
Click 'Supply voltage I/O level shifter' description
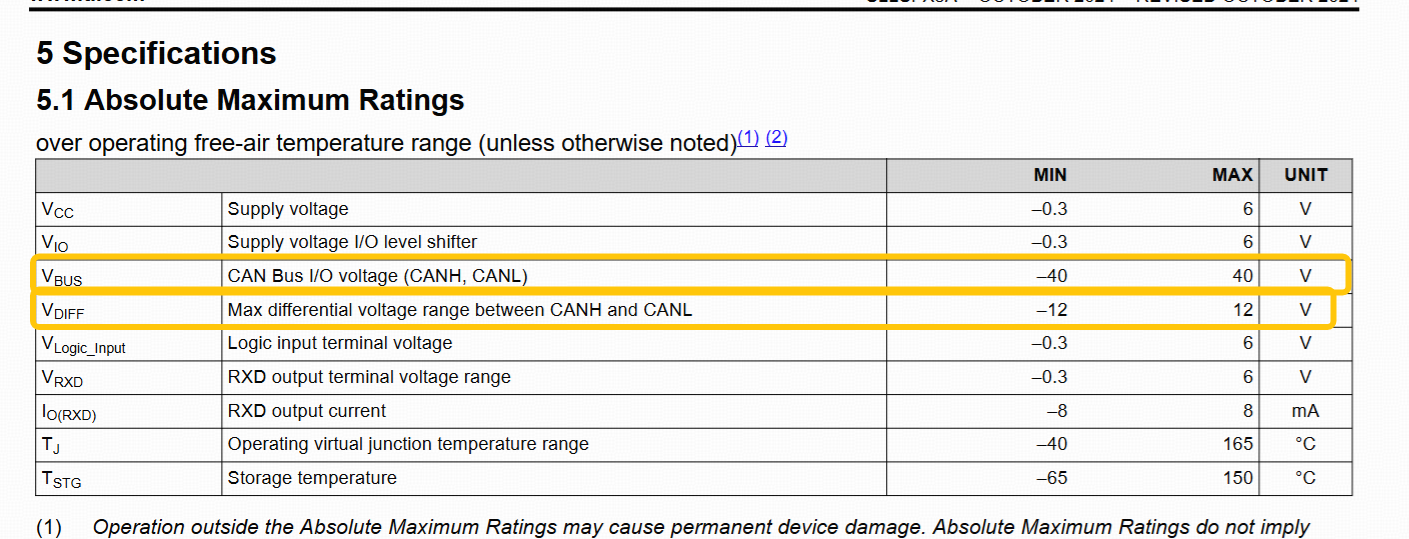[x=352, y=241]
